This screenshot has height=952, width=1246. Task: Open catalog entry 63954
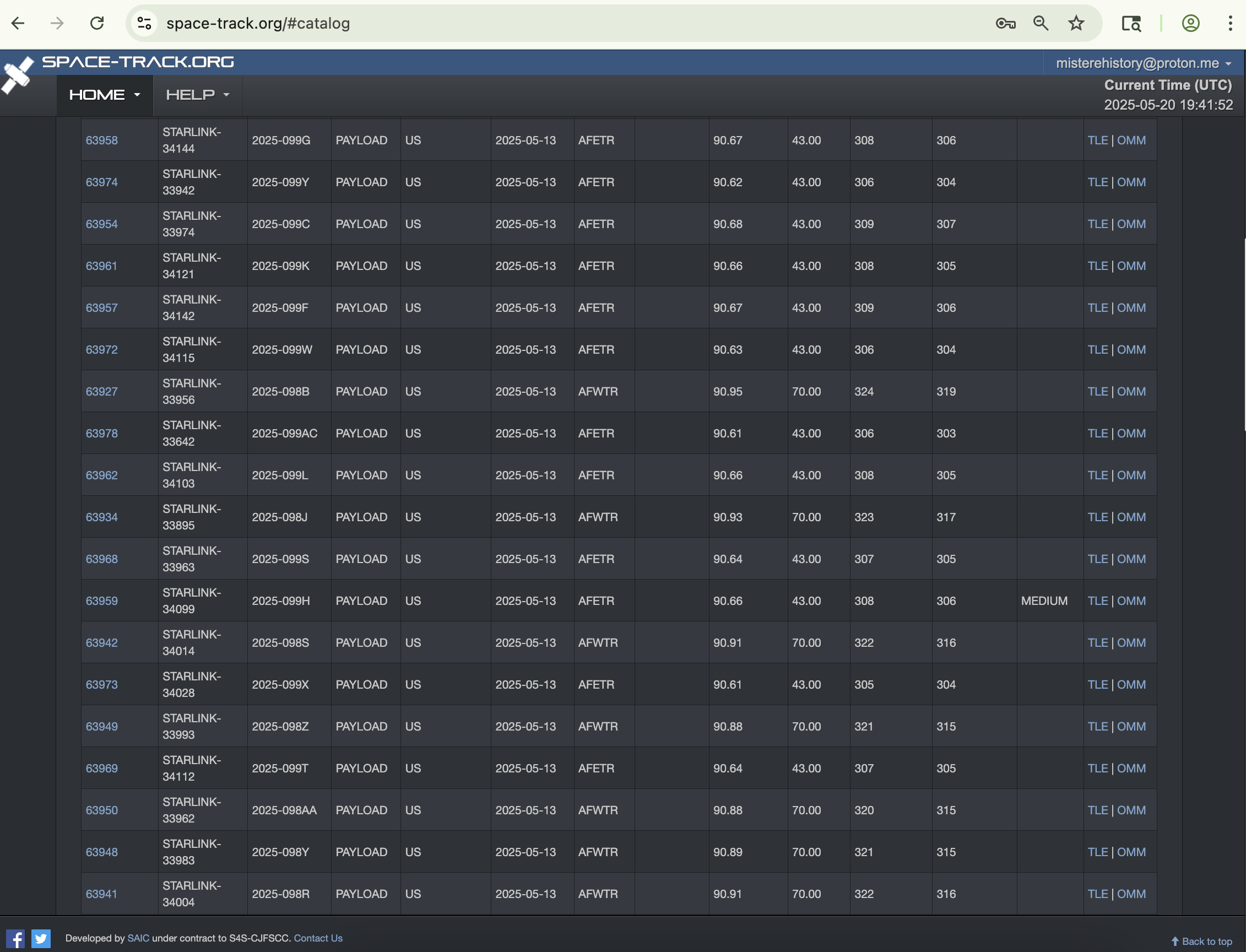tap(101, 224)
